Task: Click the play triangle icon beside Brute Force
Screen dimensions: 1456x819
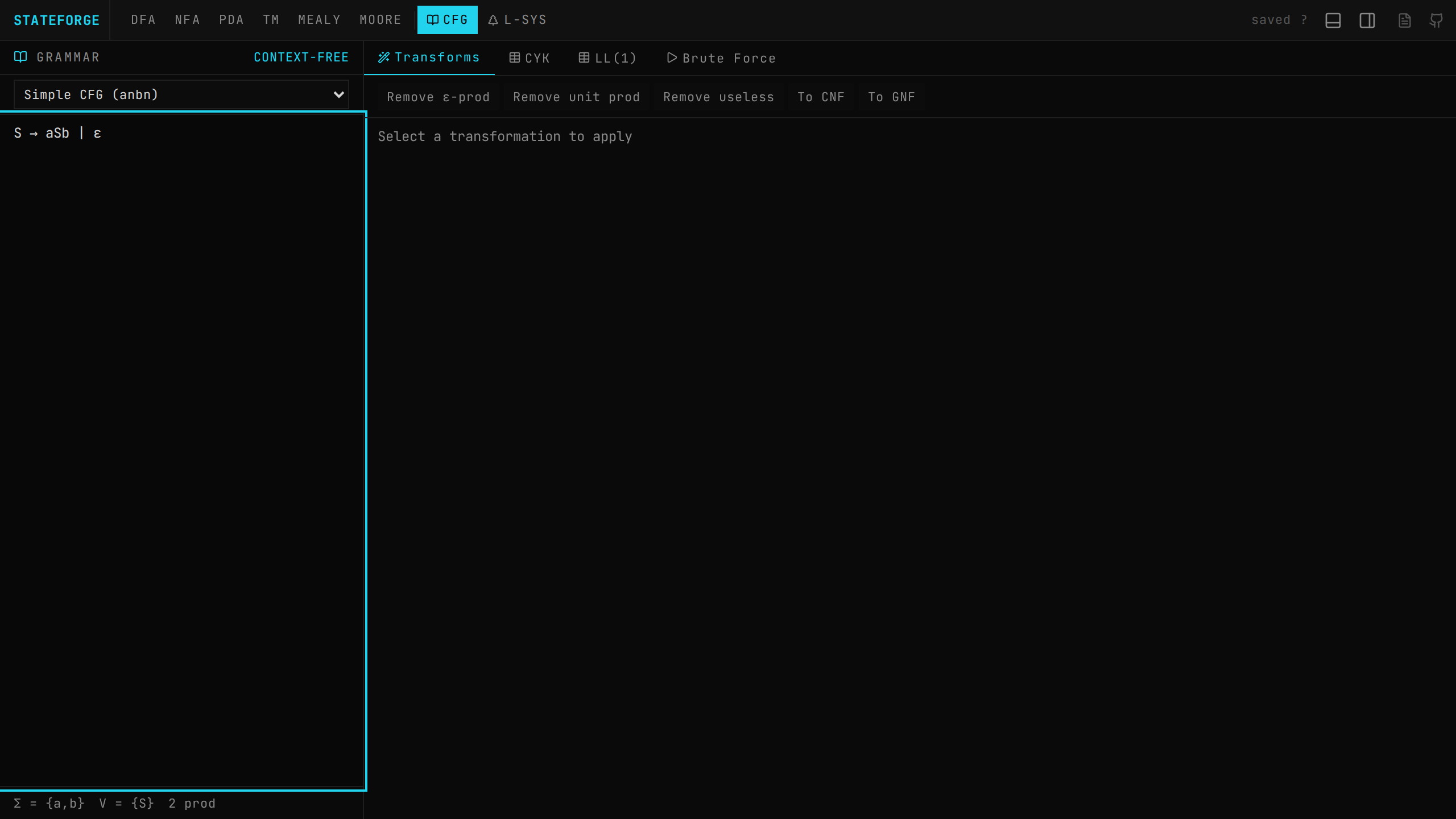Action: [671, 57]
